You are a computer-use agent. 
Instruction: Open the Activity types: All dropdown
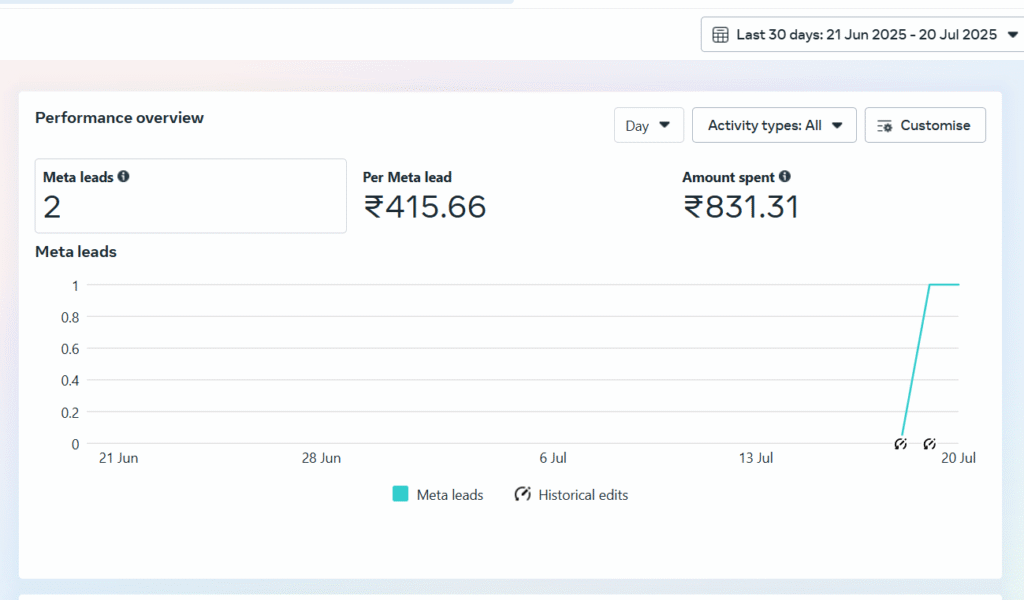pos(774,125)
